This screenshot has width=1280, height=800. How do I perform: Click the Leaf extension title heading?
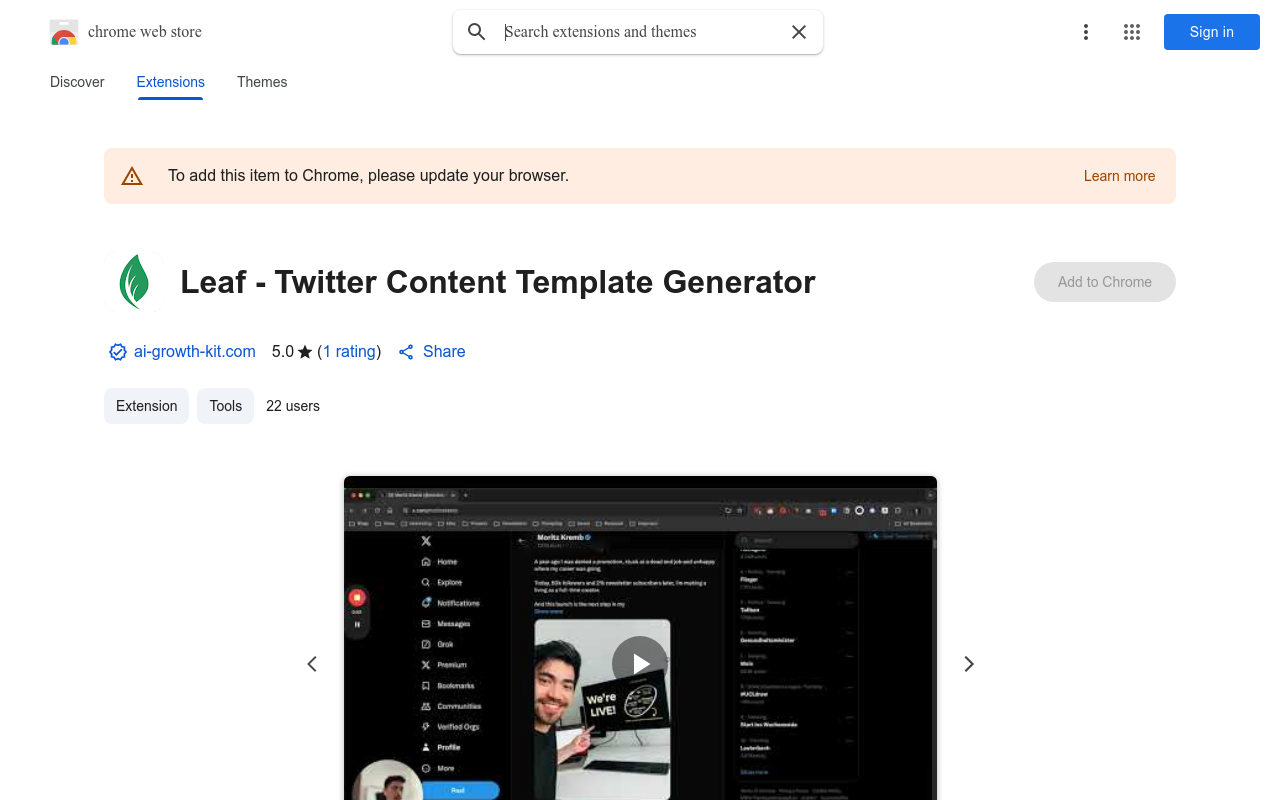[x=498, y=282]
